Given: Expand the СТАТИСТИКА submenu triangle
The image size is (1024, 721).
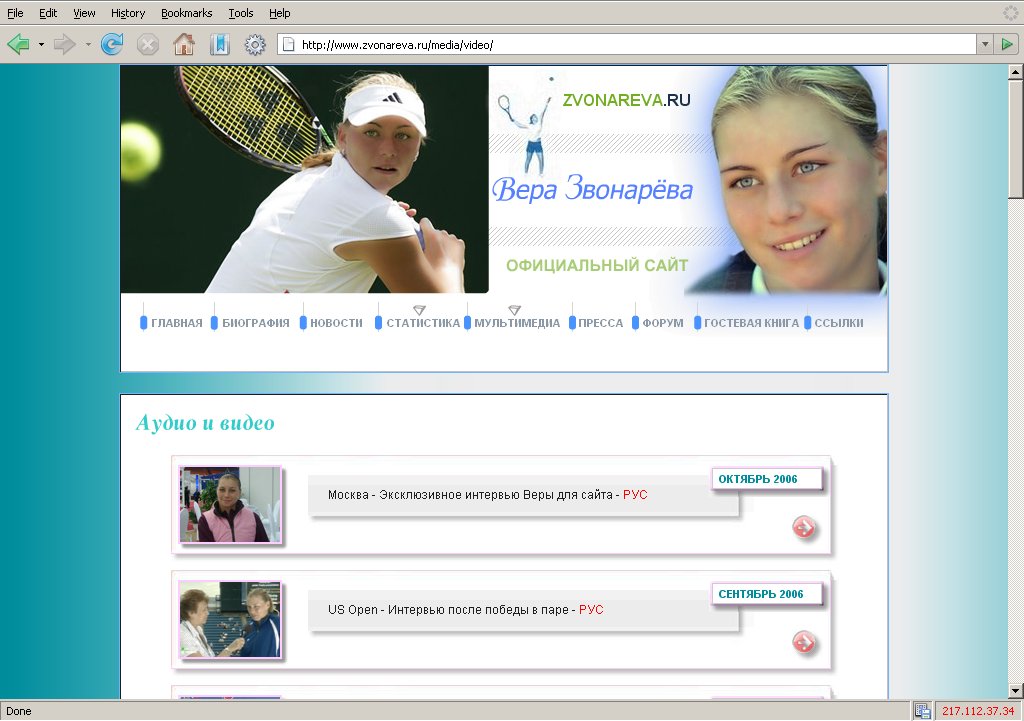Looking at the screenshot, I should [x=419, y=310].
